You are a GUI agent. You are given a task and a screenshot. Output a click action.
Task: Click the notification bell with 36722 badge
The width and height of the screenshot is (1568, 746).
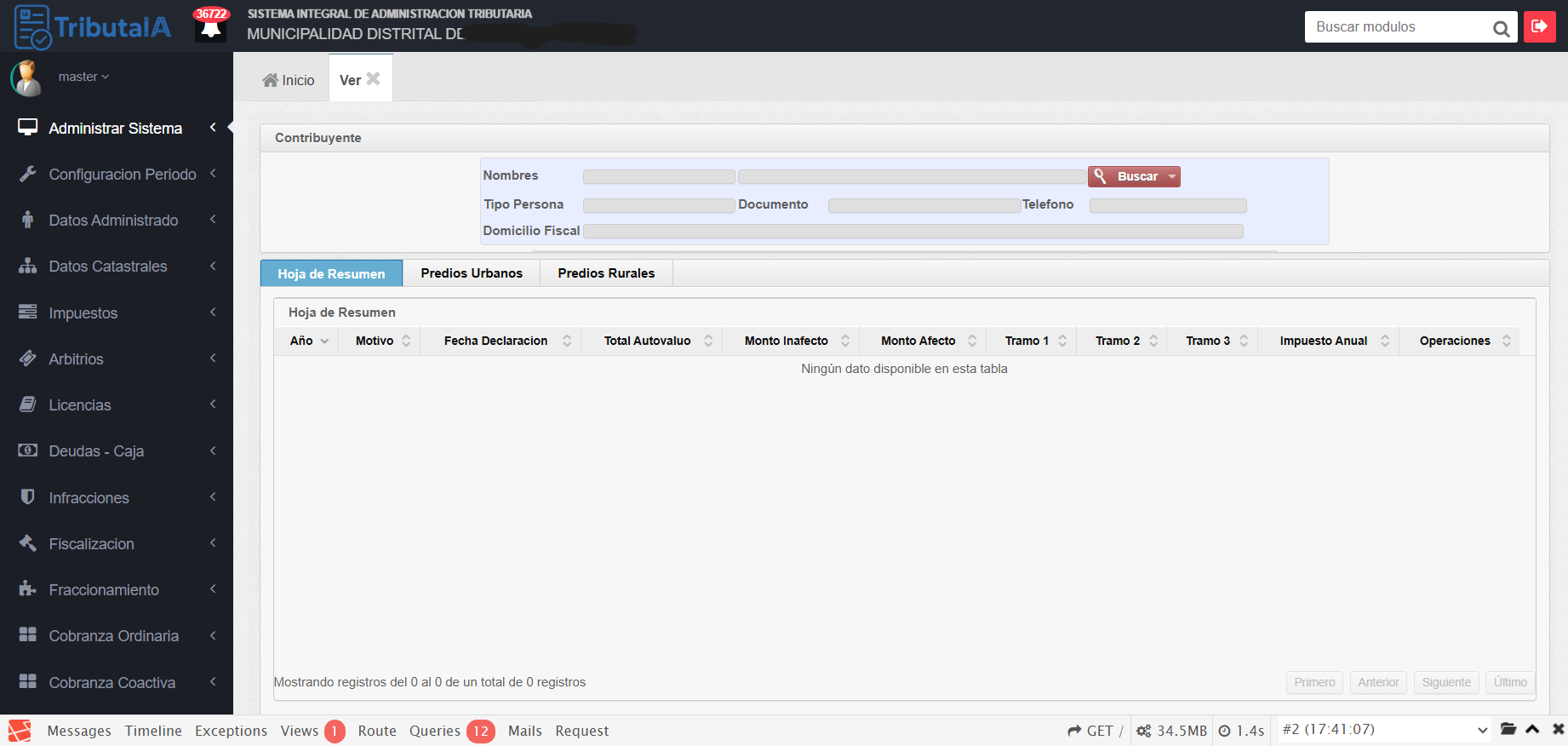click(x=210, y=27)
